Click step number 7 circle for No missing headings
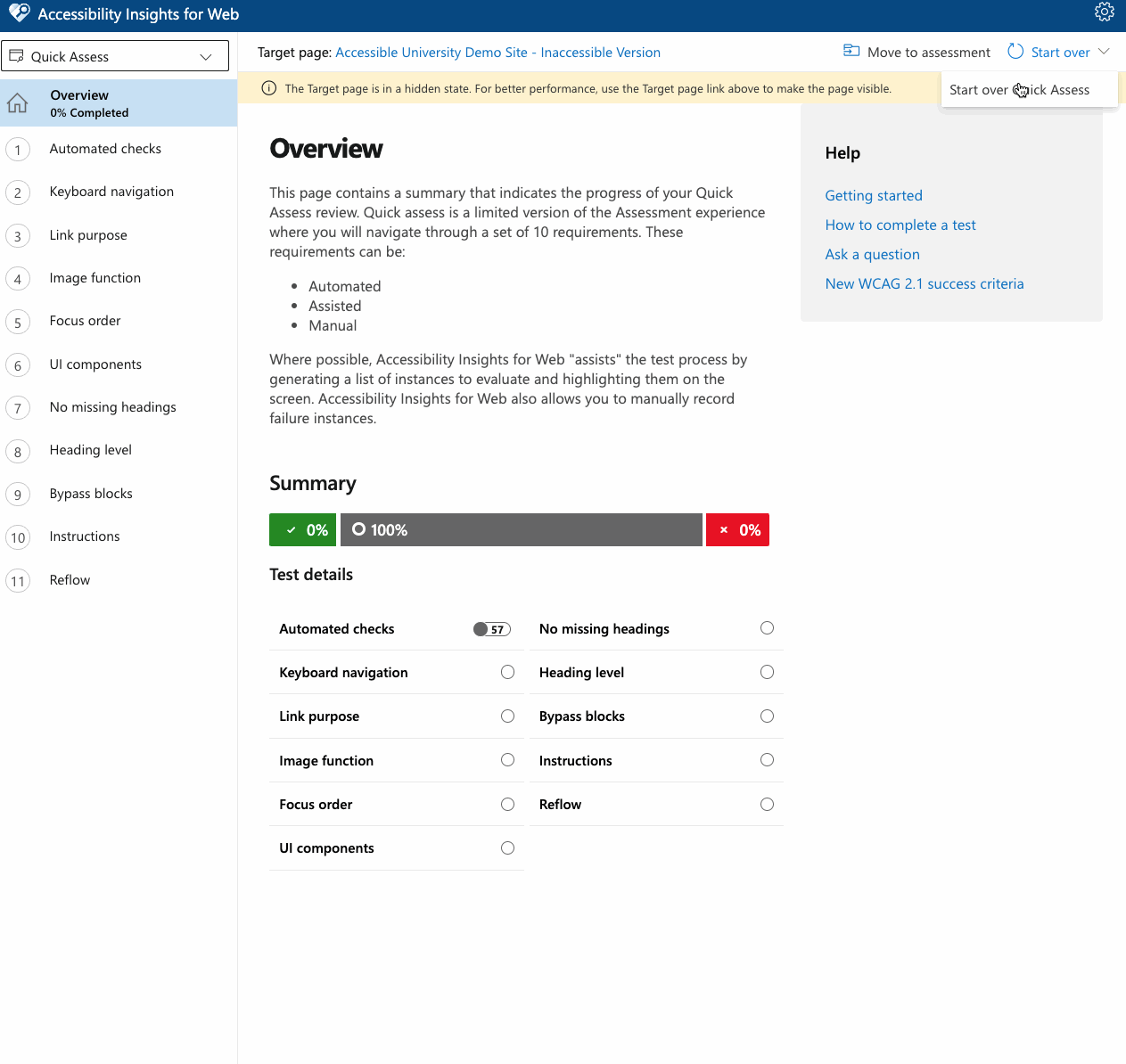Image resolution: width=1126 pixels, height=1064 pixels. (x=18, y=408)
